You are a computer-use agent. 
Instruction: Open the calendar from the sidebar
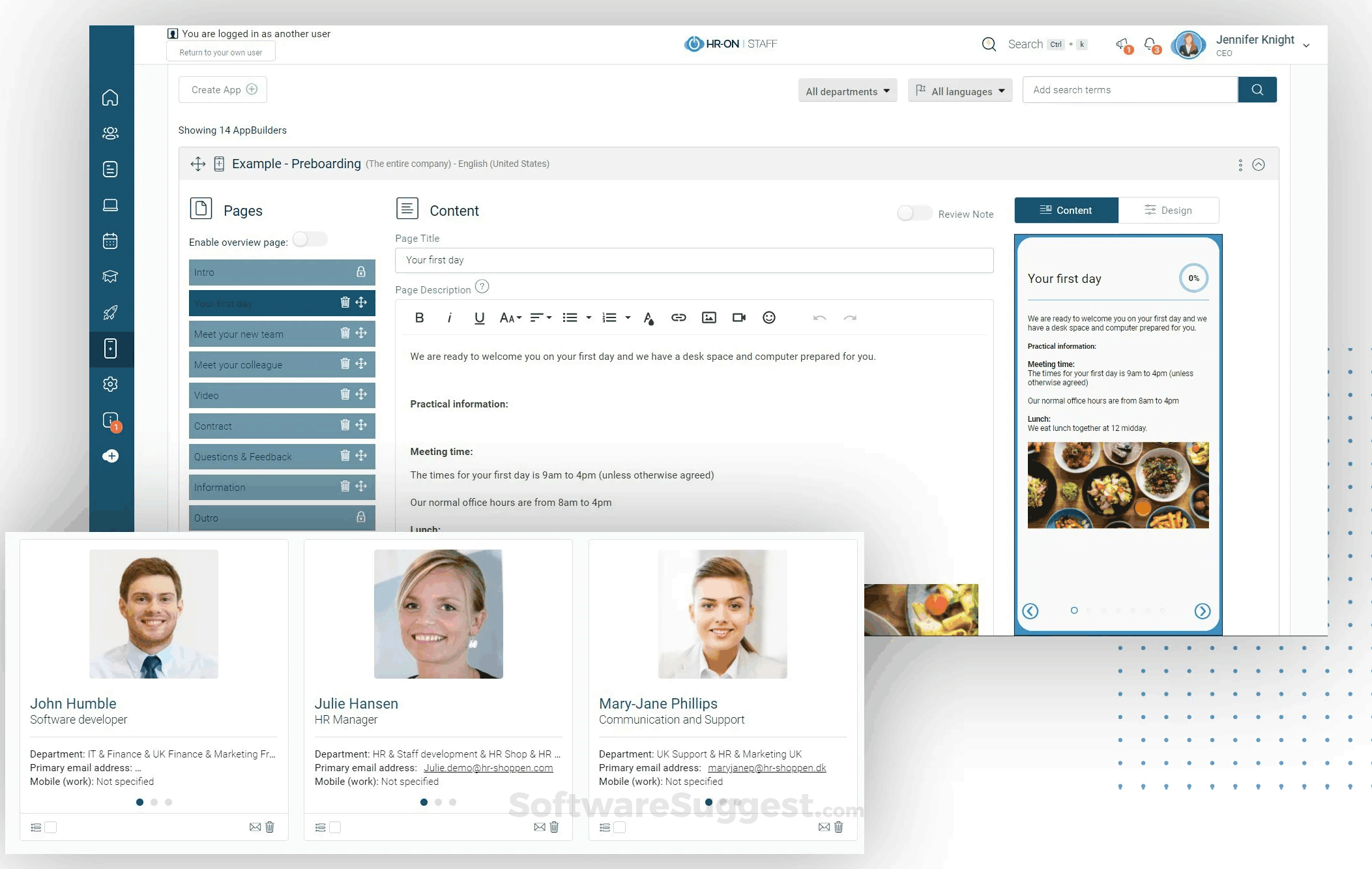pyautogui.click(x=111, y=241)
